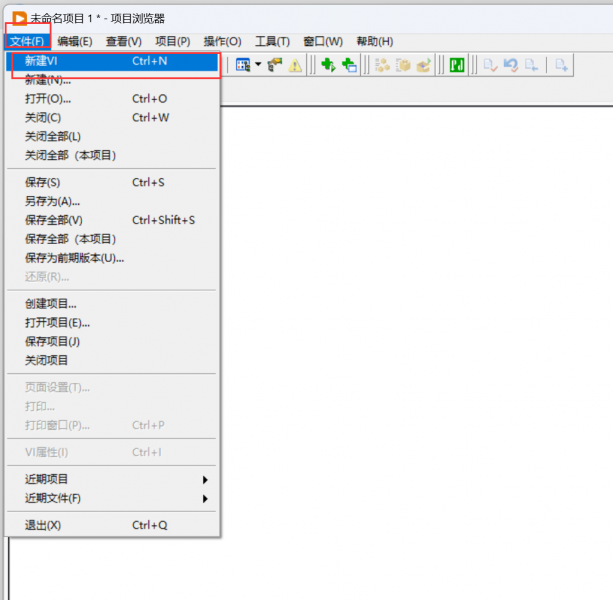The height and width of the screenshot is (600, 613).
Task: Expand the 近期项目 submenu
Action: pos(112,480)
